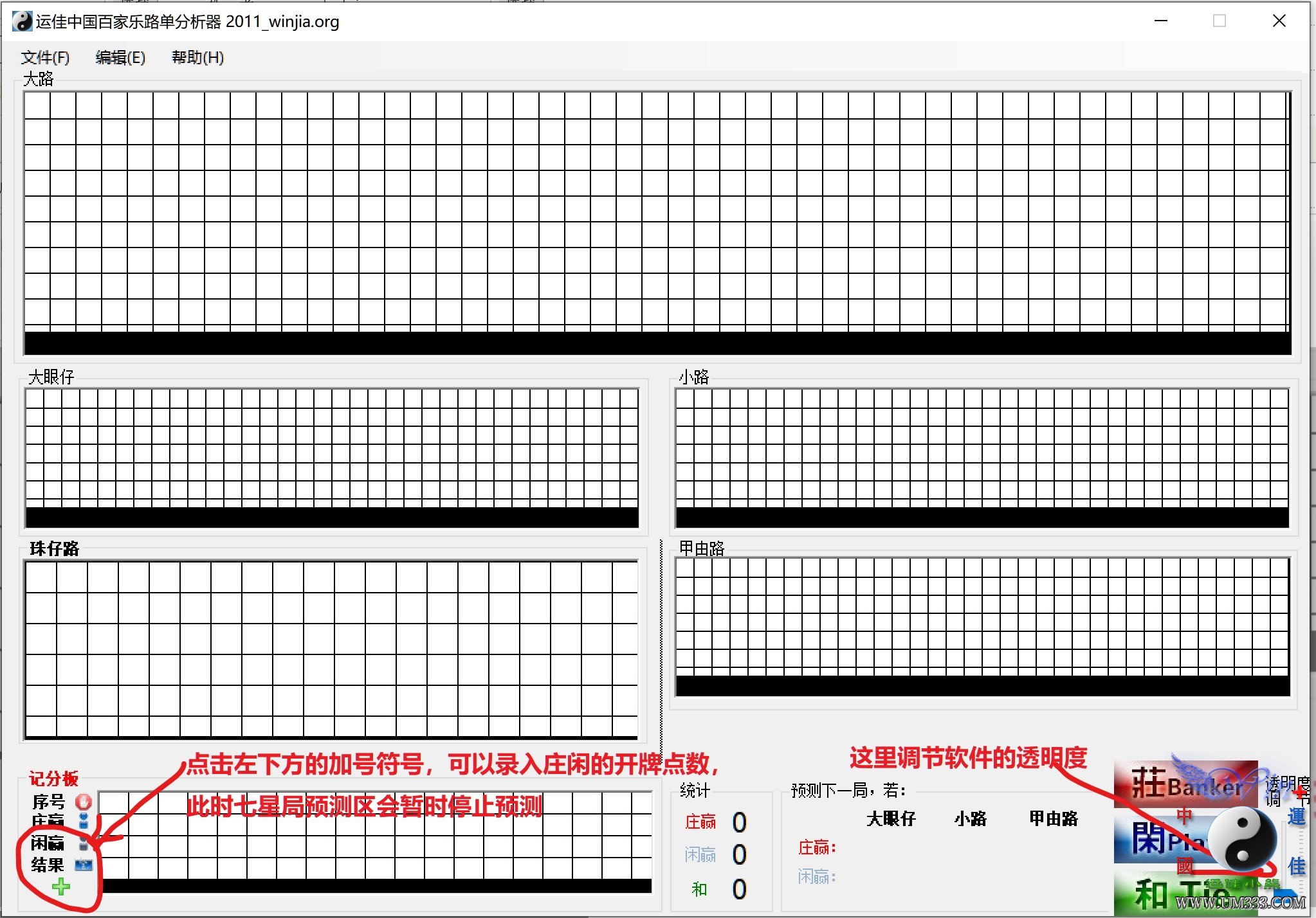Image resolution: width=1316 pixels, height=918 pixels.
Task: Click the yin-yang taiji icon
Action: tap(1241, 840)
